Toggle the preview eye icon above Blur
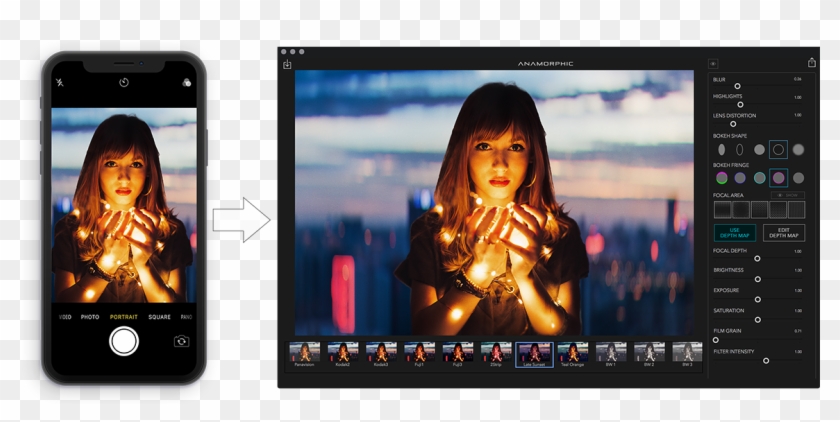This screenshot has width=840, height=422. 713,63
